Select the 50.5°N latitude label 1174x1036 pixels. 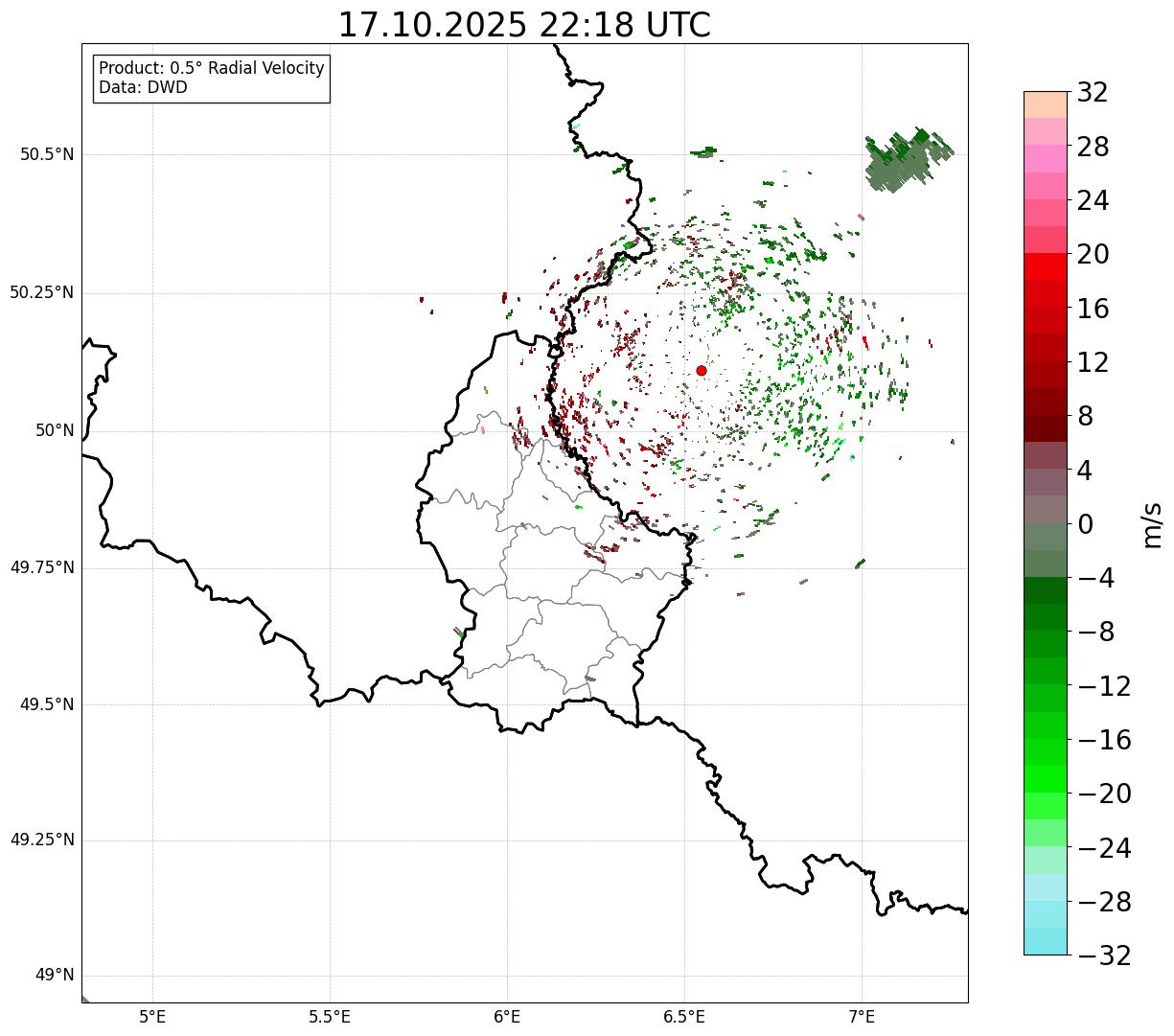48,154
